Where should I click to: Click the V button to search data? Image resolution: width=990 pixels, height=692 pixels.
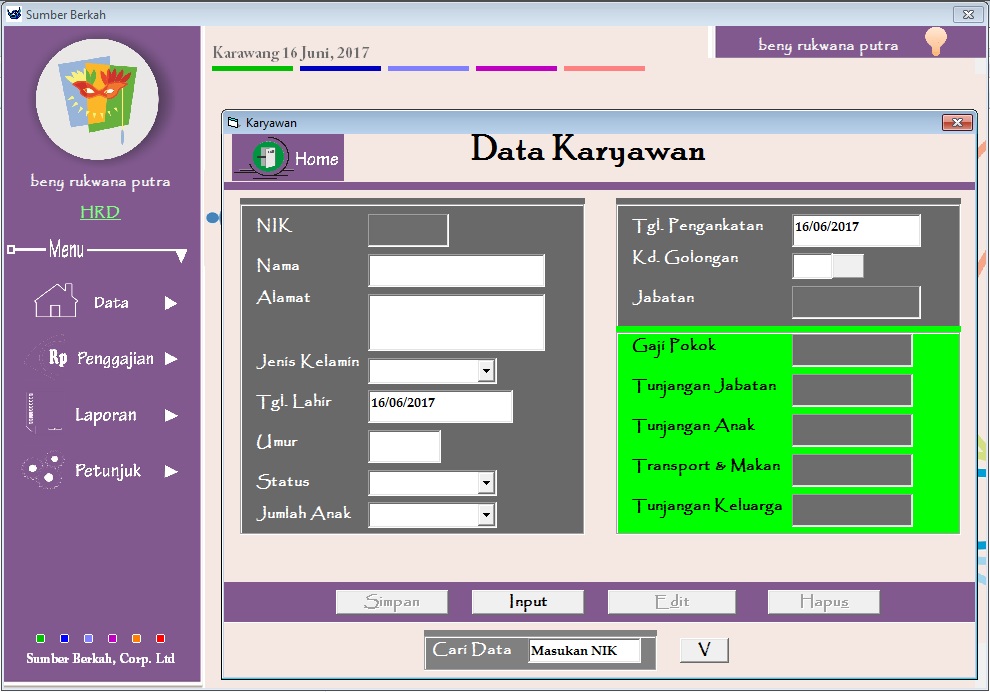point(703,649)
